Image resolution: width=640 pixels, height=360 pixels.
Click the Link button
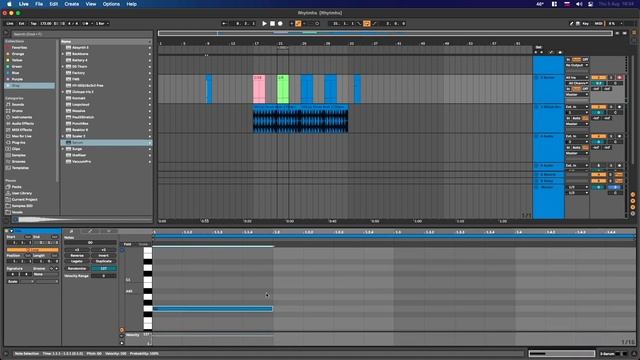tap(10, 24)
